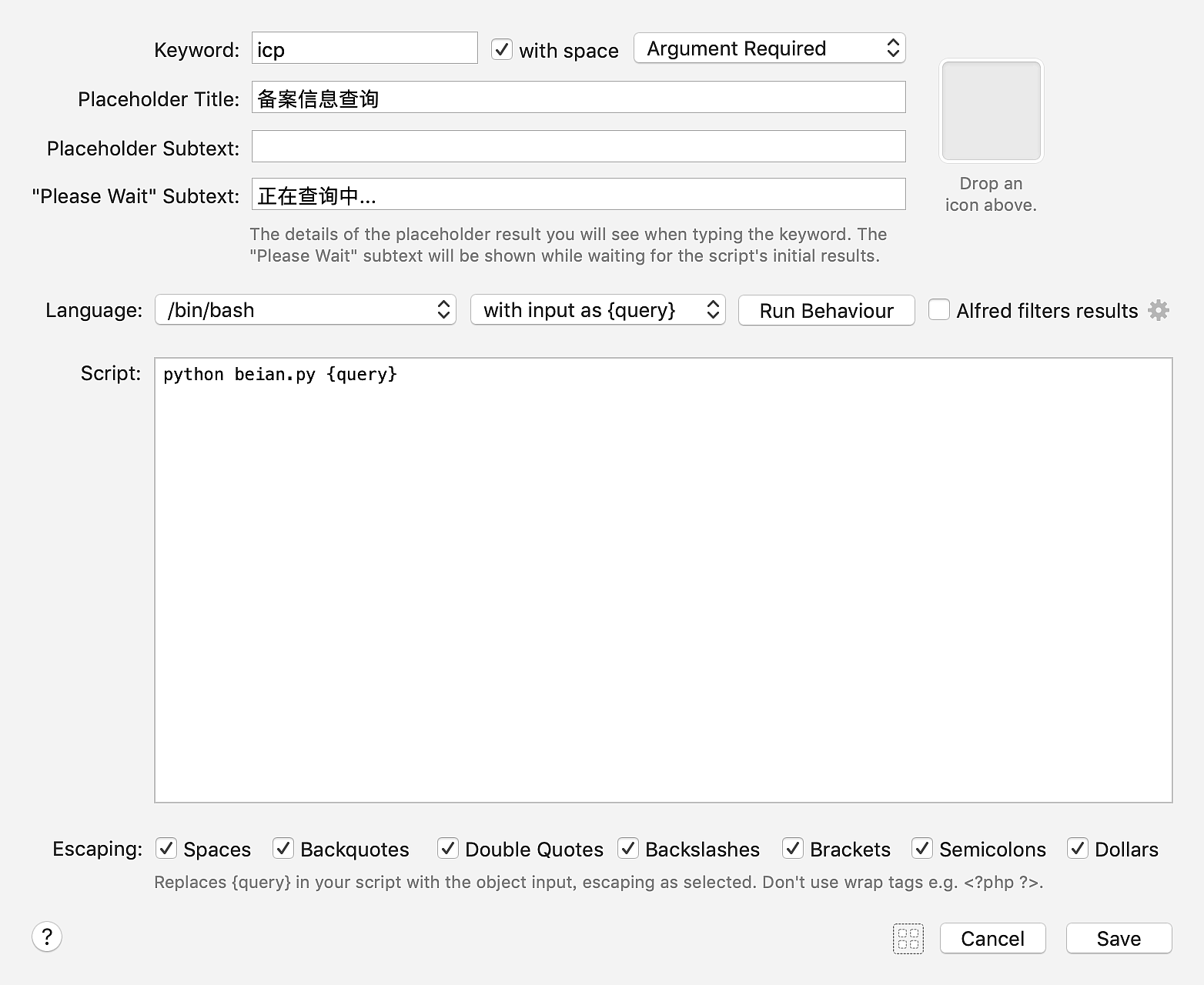1204x985 pixels.
Task: Disable Backquotes escaping
Action: pyautogui.click(x=283, y=848)
